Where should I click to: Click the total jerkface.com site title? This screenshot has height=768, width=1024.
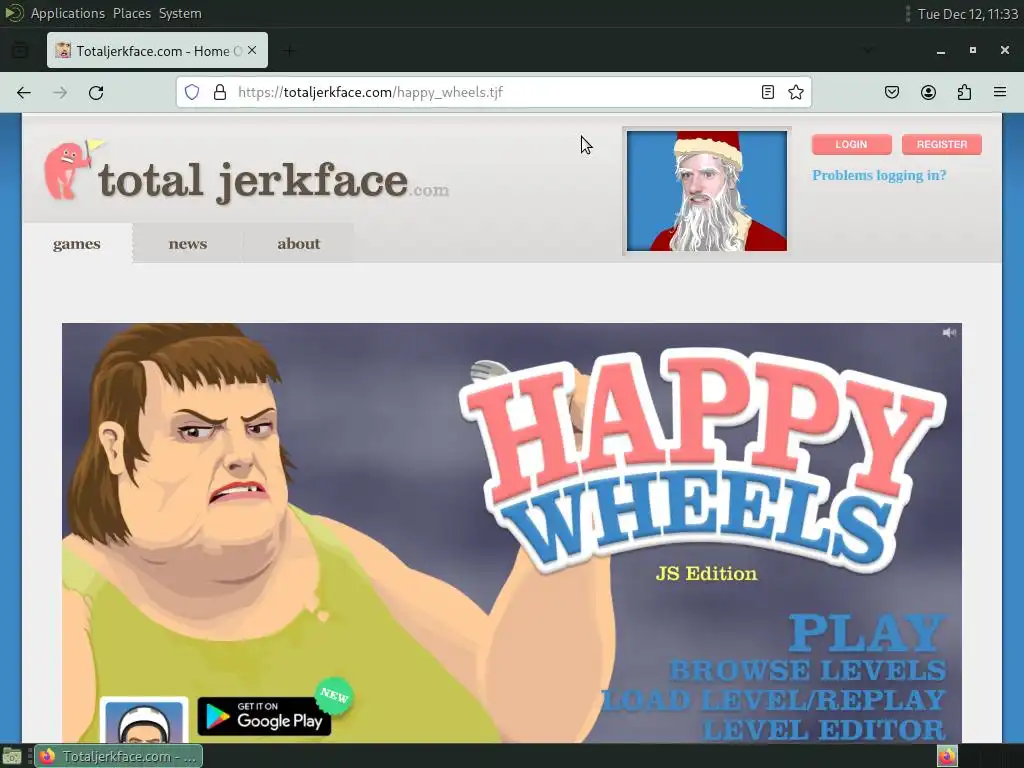(274, 181)
